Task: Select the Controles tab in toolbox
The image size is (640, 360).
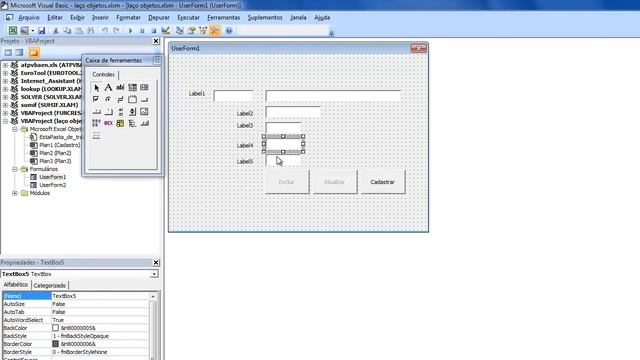Action: [103, 74]
